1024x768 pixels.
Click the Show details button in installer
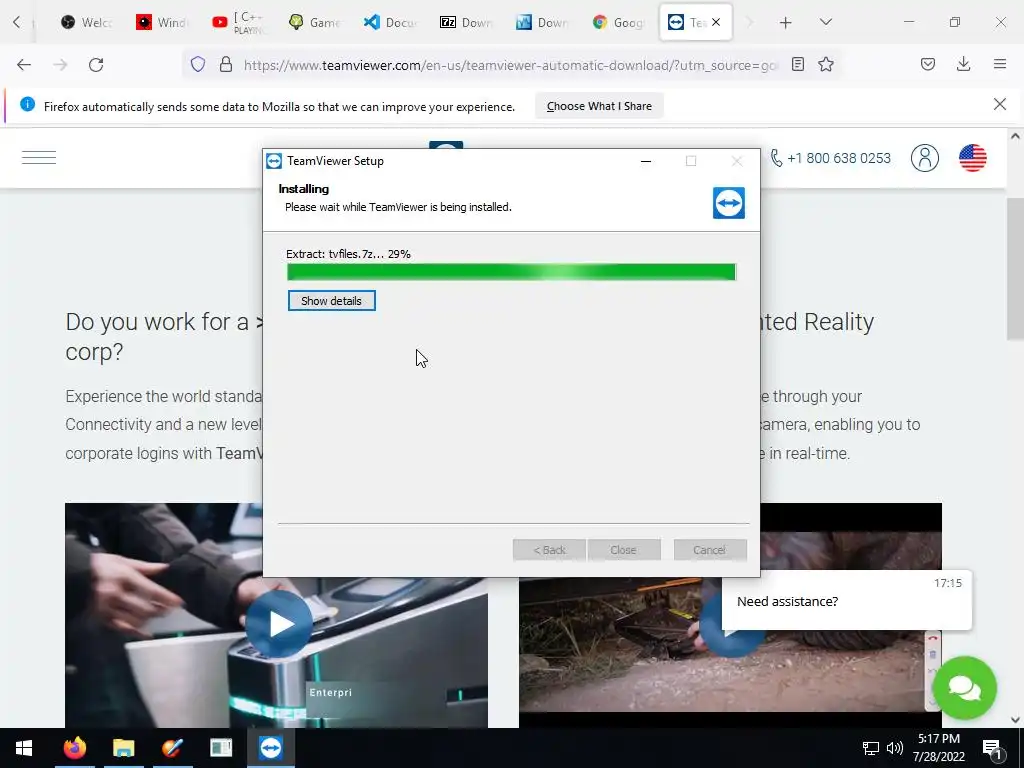pyautogui.click(x=332, y=301)
